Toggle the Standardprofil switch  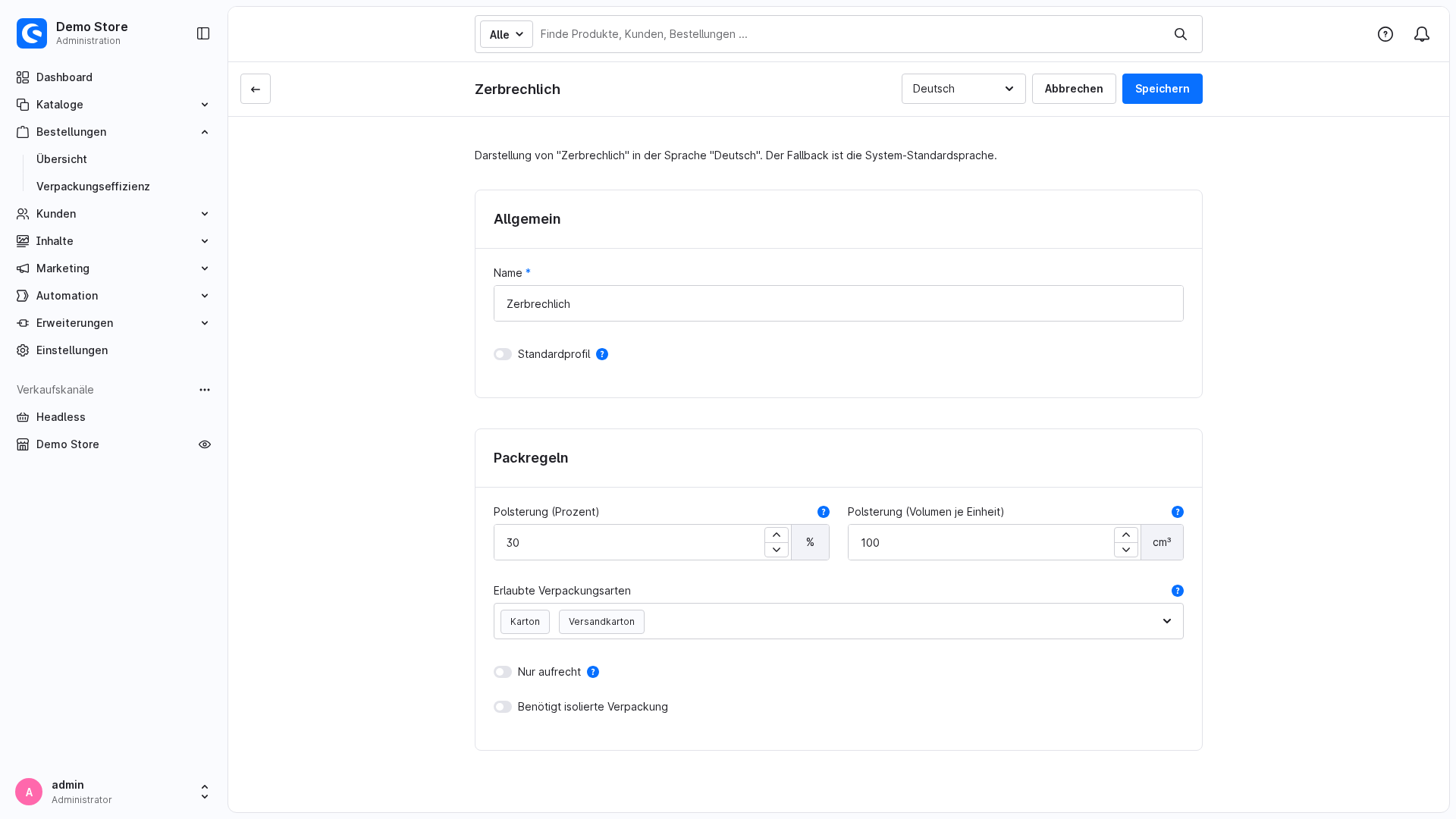click(x=503, y=354)
